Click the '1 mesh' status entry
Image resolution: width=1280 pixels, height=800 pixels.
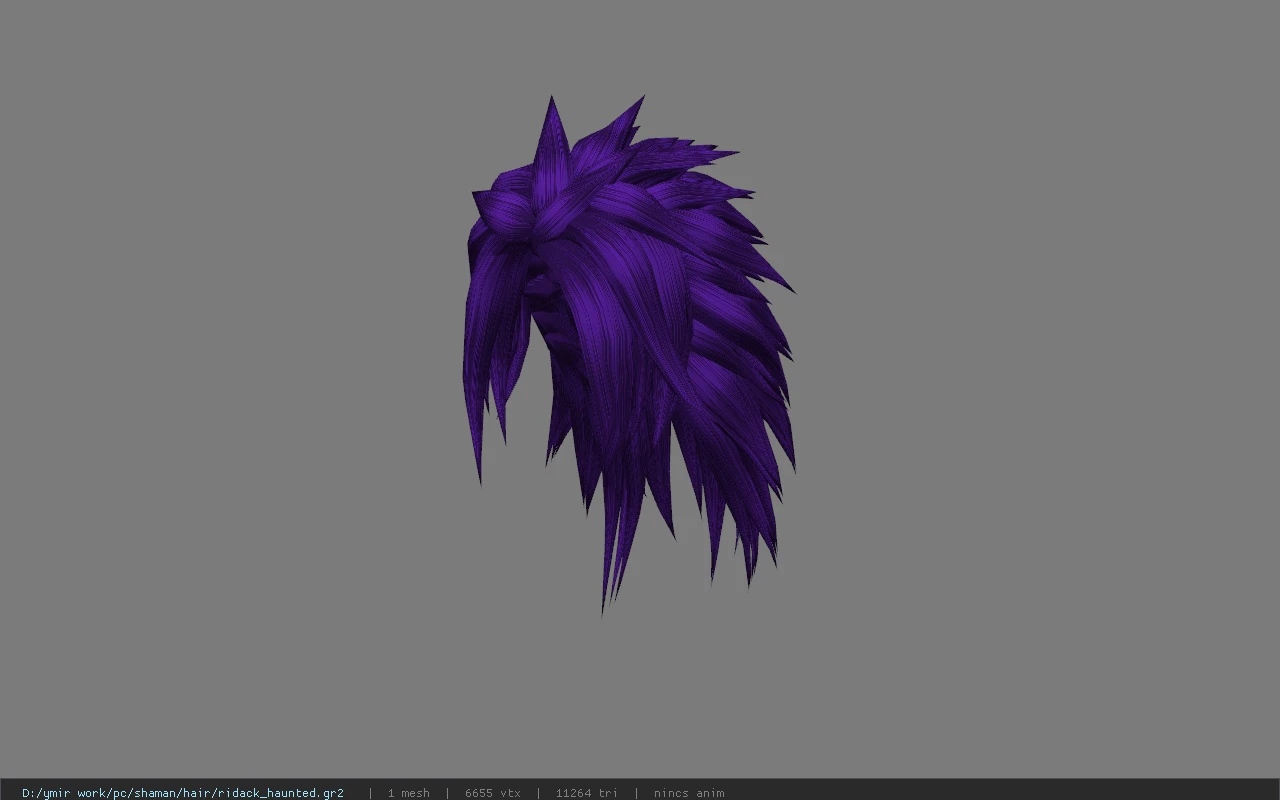click(408, 793)
